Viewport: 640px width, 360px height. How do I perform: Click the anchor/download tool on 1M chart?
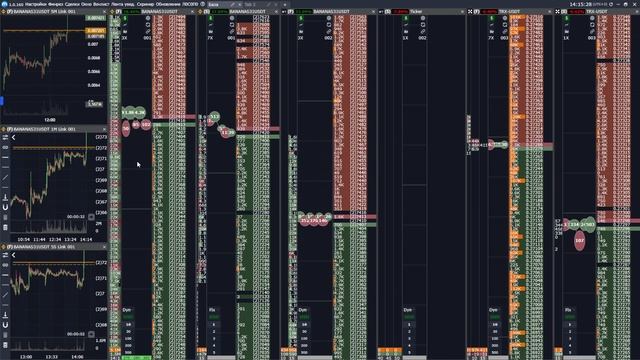5,198
